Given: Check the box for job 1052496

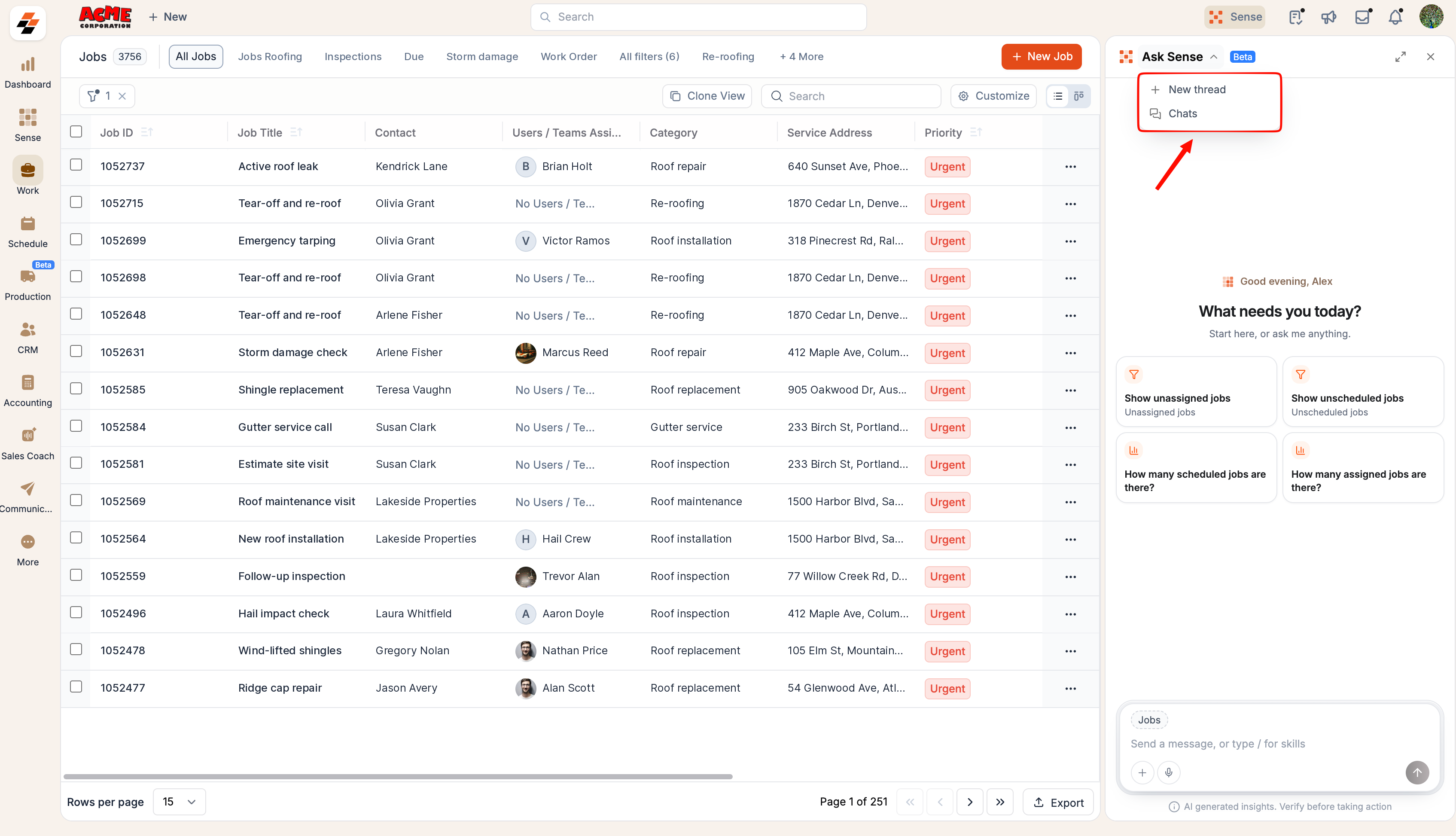Looking at the screenshot, I should pyautogui.click(x=76, y=612).
